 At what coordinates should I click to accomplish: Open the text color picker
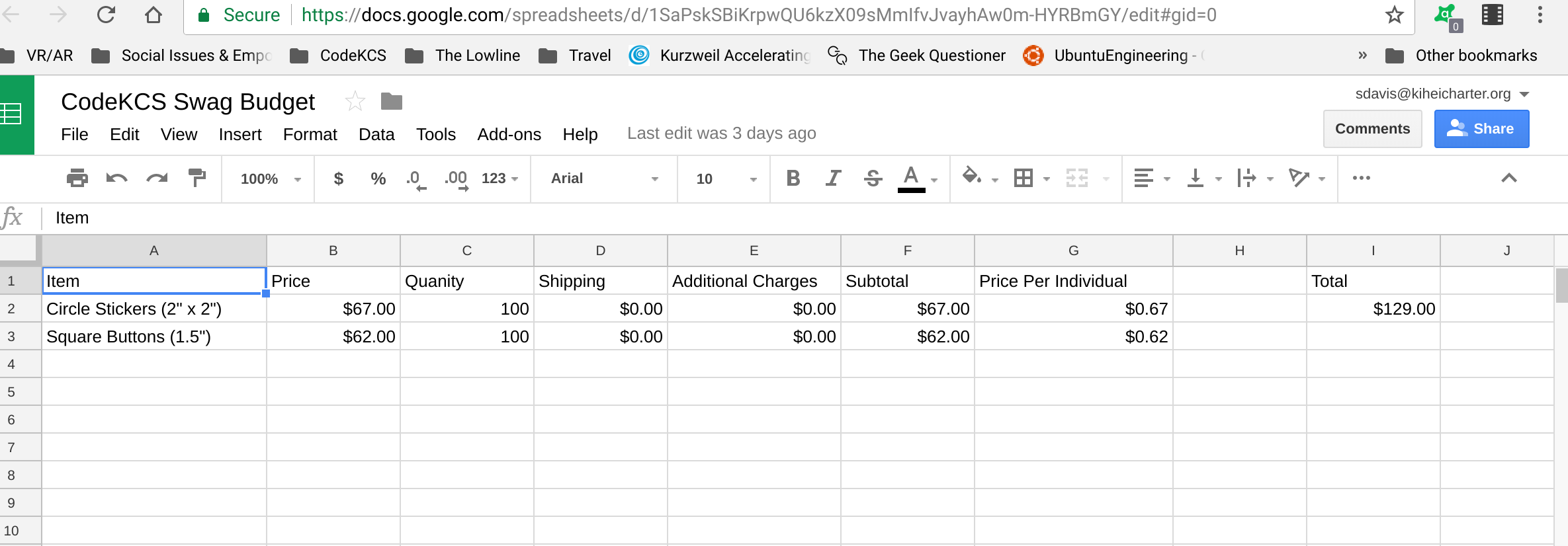(x=911, y=178)
